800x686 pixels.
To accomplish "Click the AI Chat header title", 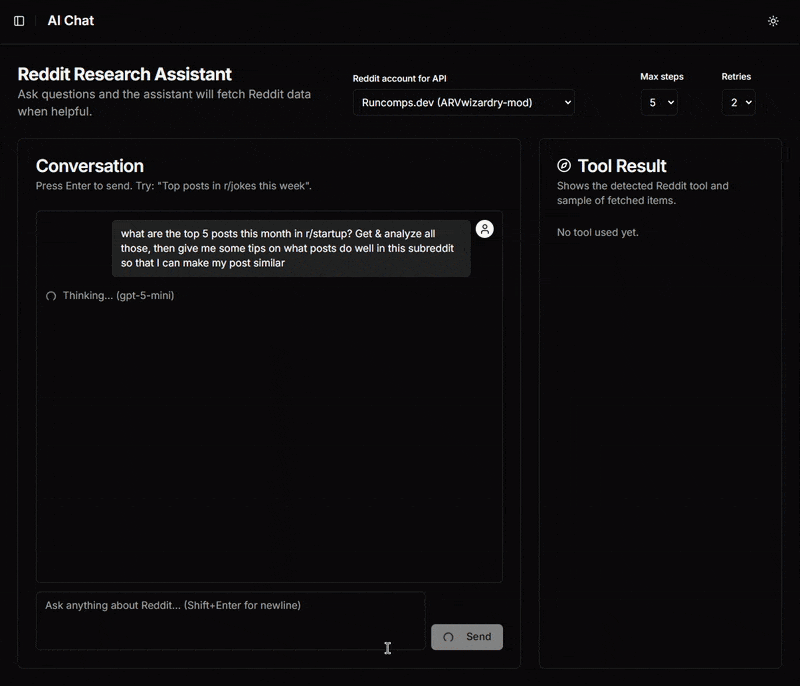I will pos(71,21).
